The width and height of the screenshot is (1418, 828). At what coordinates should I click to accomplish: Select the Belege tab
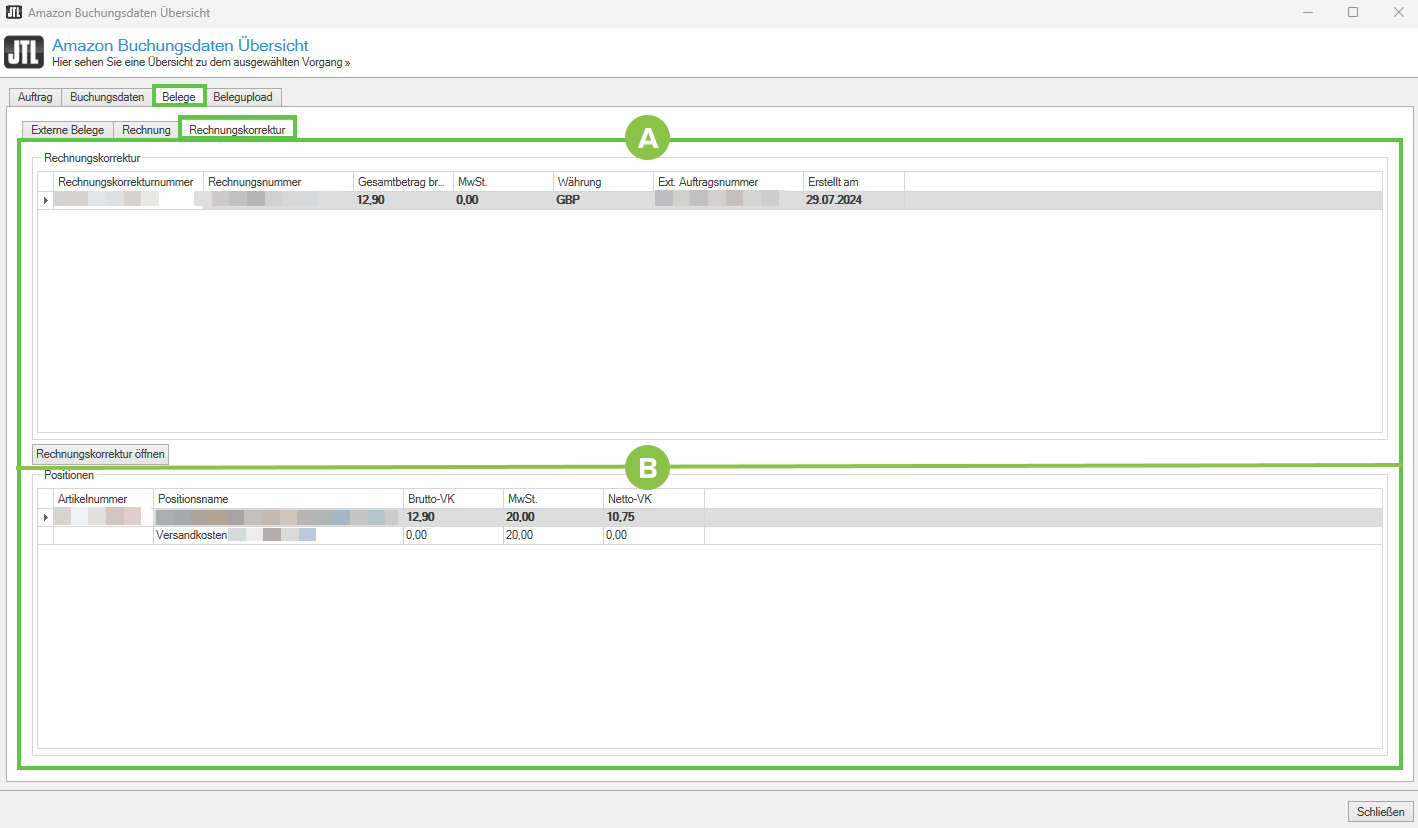pos(179,97)
